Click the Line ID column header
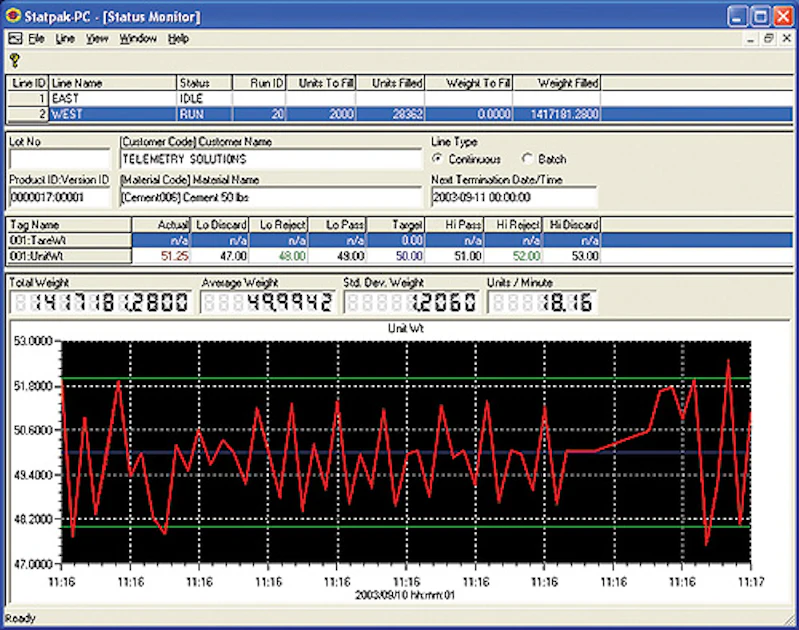This screenshot has width=799, height=630. click(28, 83)
